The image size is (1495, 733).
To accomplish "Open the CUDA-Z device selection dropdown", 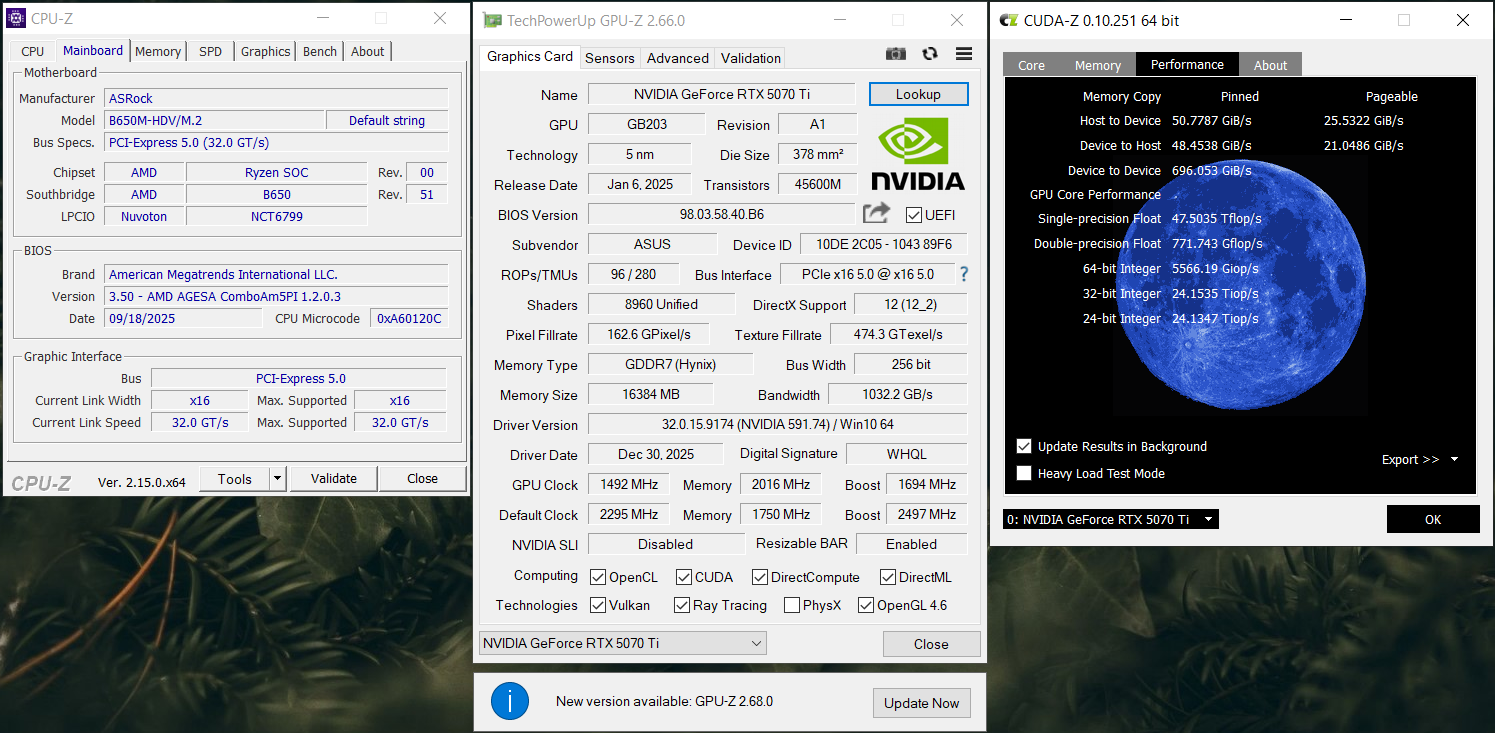I will [1110, 519].
